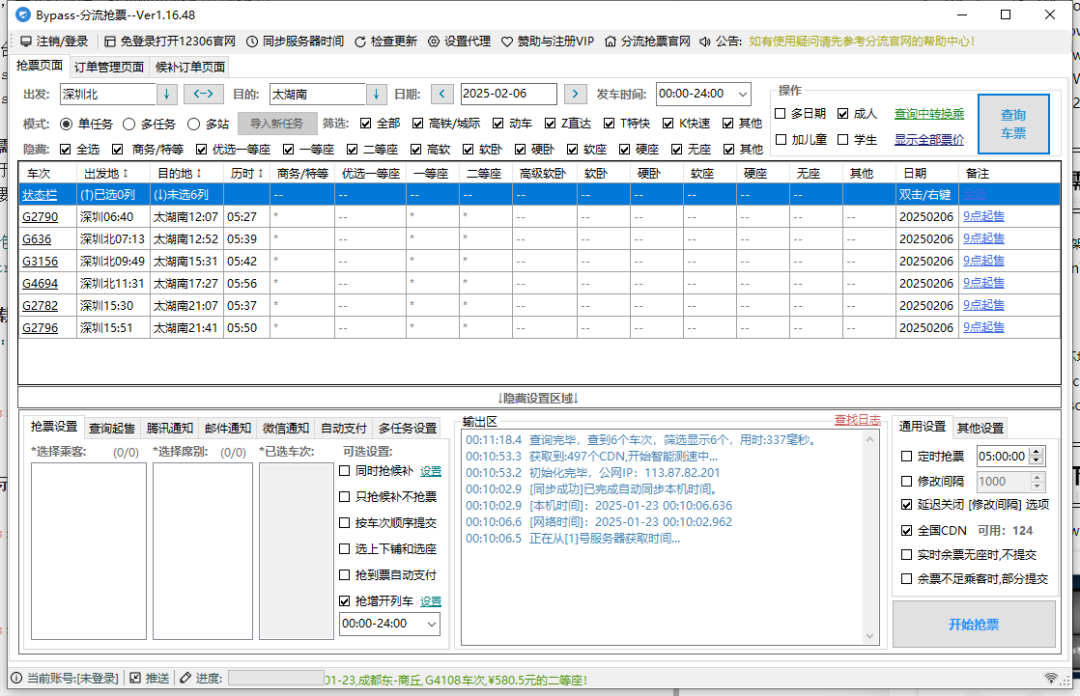Click the 查询车票 button

click(1013, 123)
